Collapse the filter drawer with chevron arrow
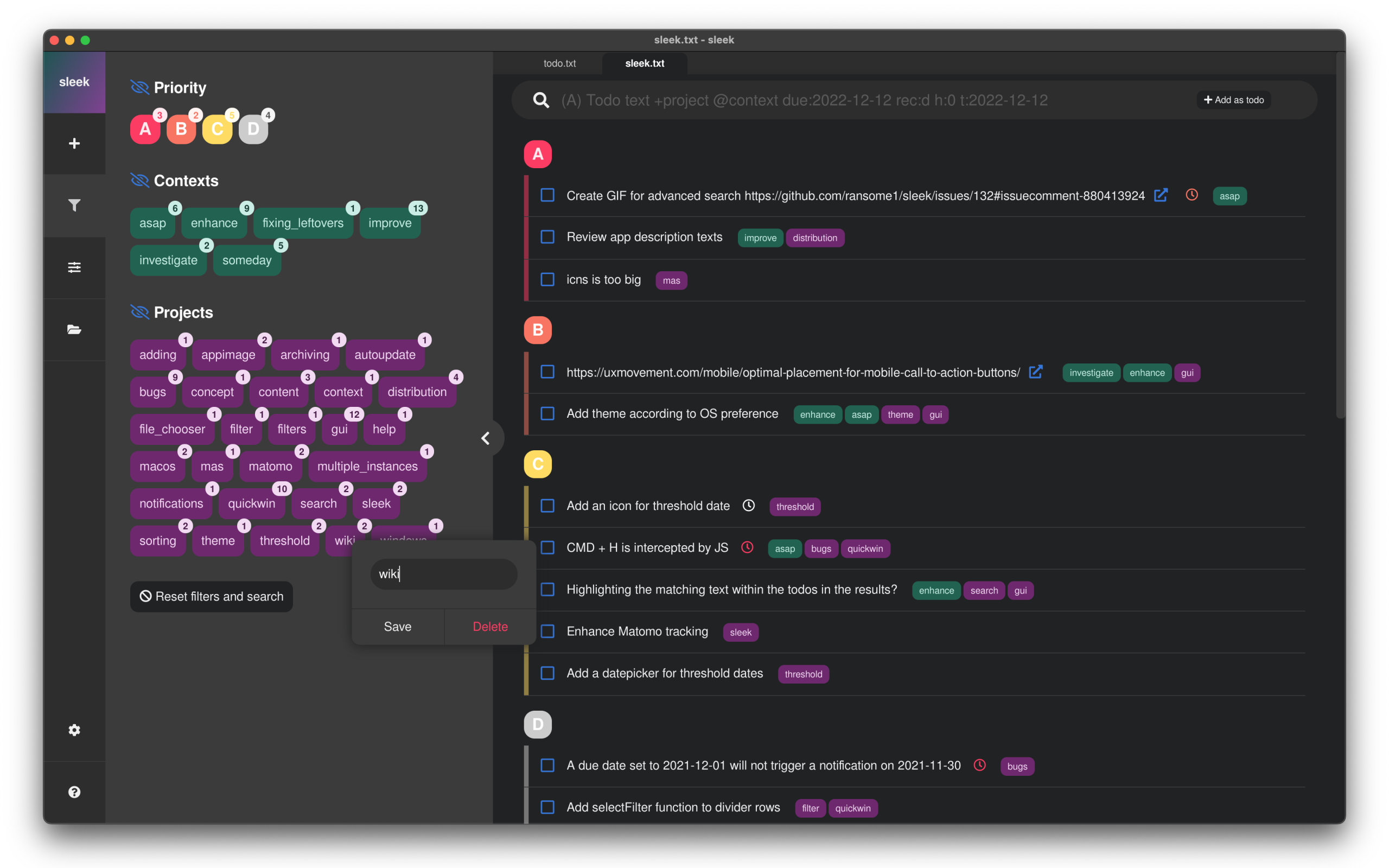This screenshot has height=868, width=1389. 486,438
